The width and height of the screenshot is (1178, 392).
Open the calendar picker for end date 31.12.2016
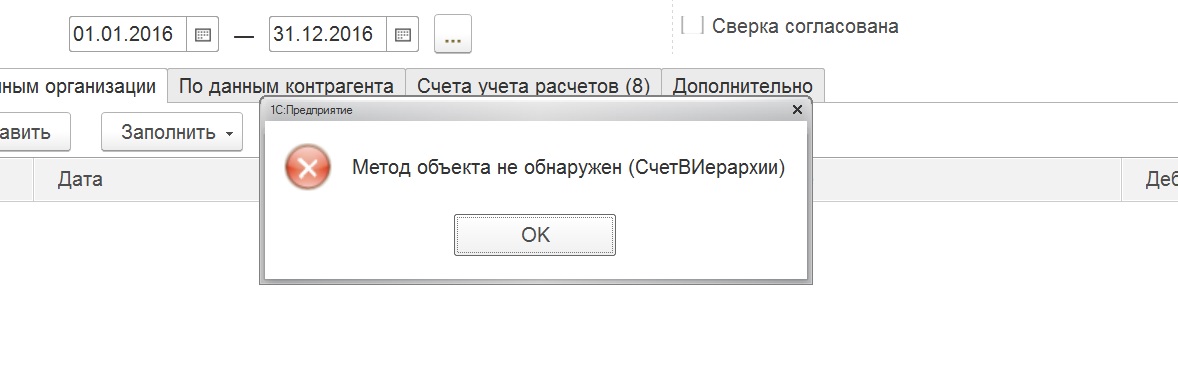(x=403, y=35)
